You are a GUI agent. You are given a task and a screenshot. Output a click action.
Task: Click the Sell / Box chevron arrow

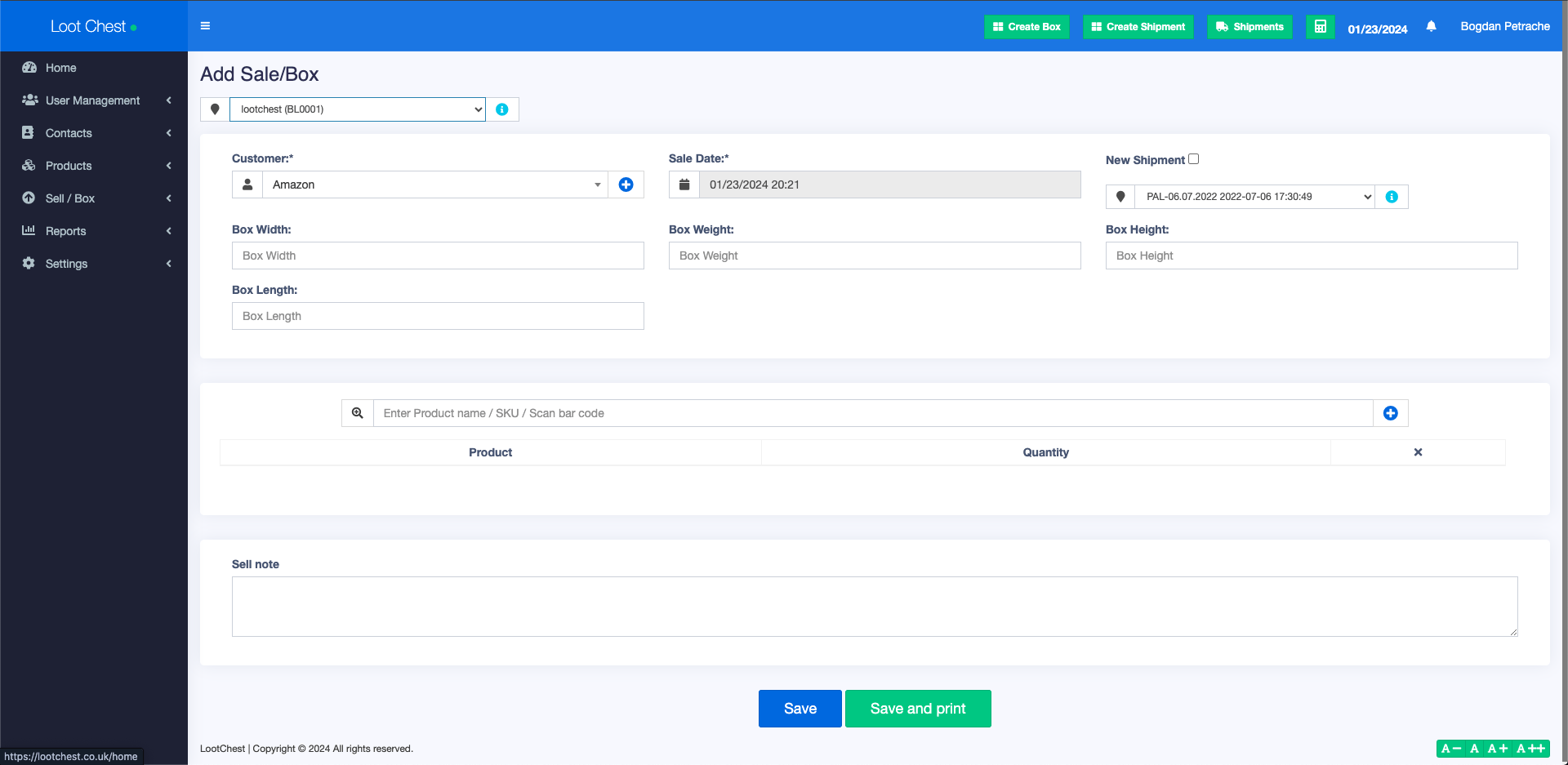169,198
